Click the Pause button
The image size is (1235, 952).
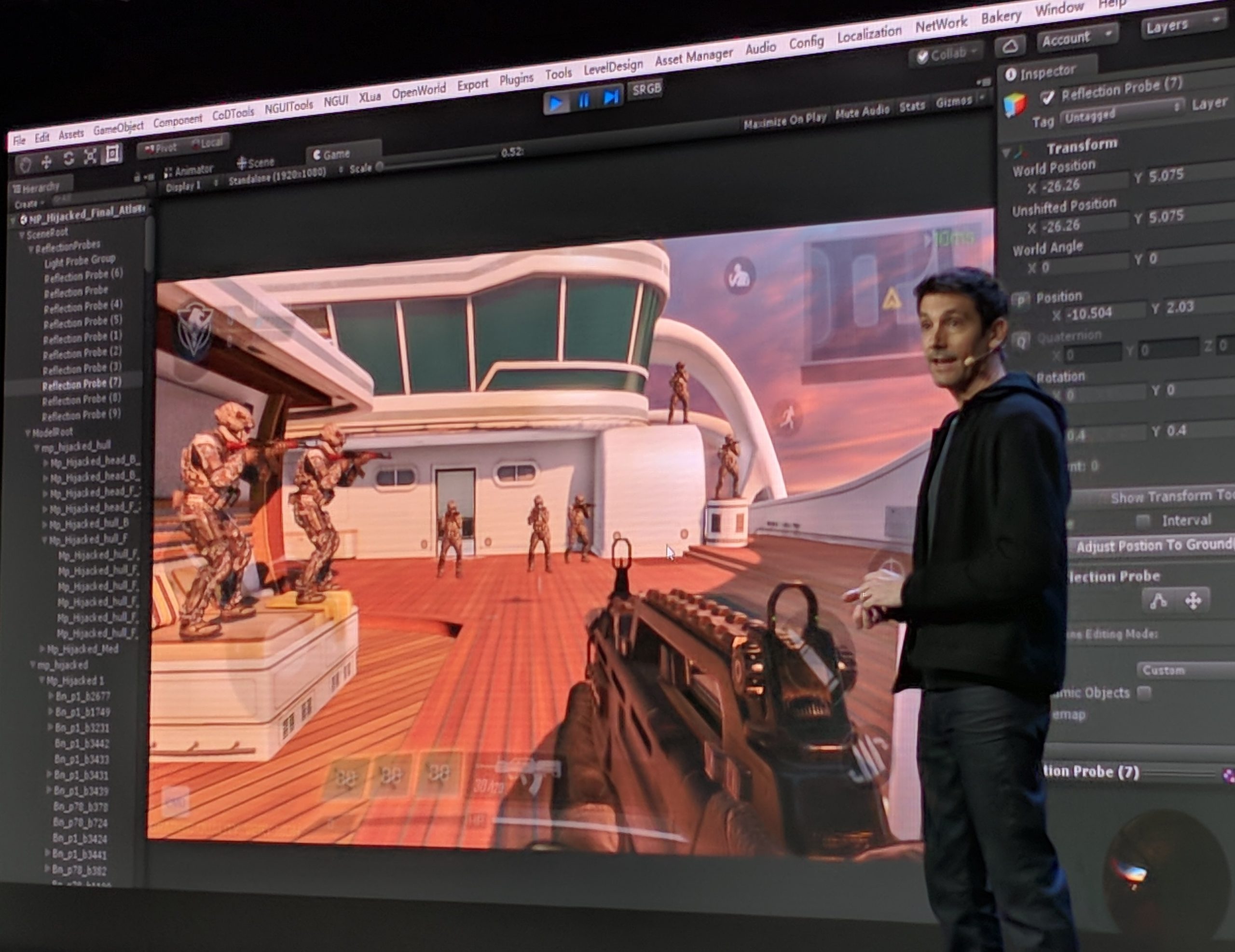pos(584,100)
